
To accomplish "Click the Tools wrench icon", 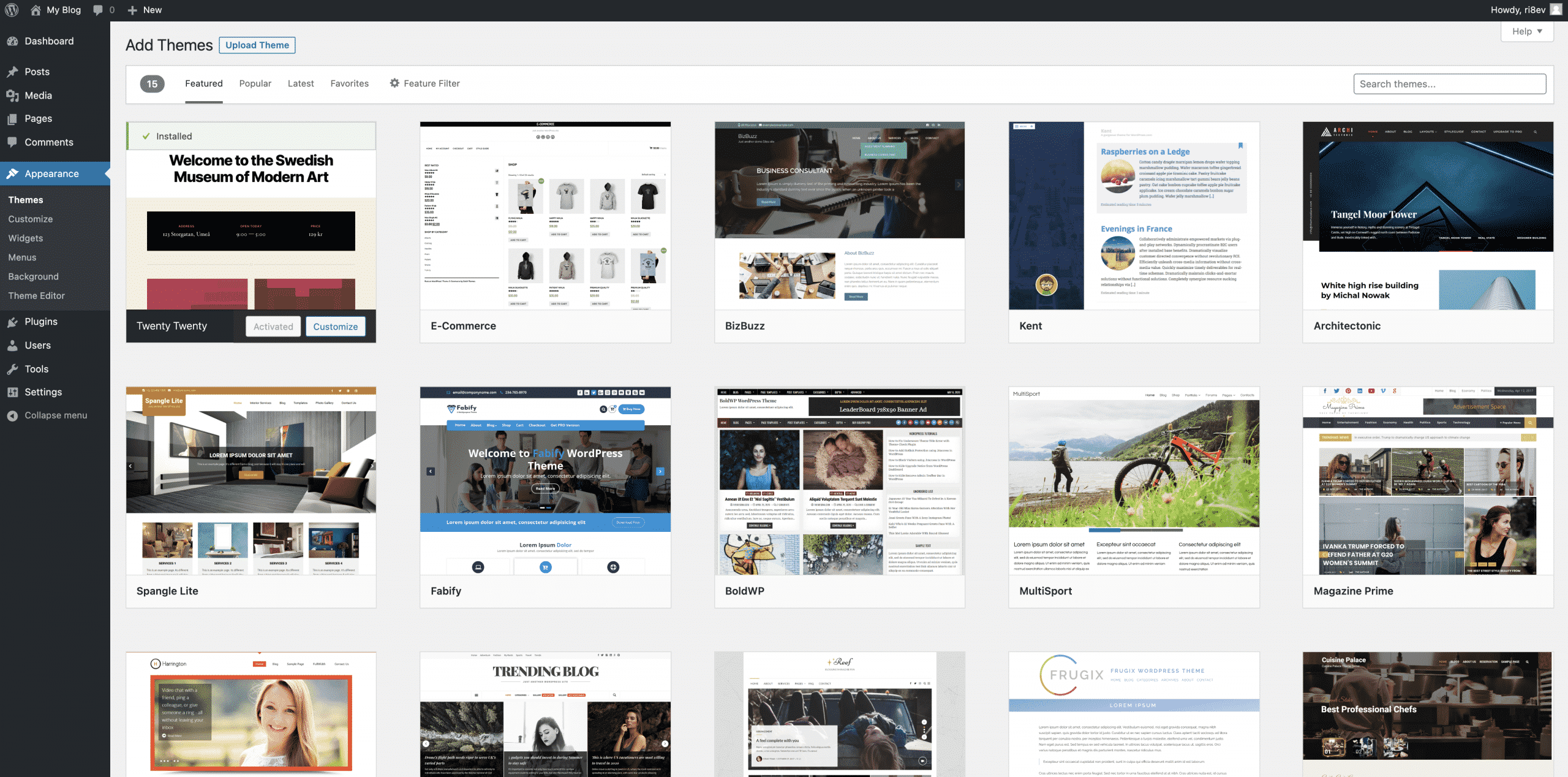I will 12,369.
